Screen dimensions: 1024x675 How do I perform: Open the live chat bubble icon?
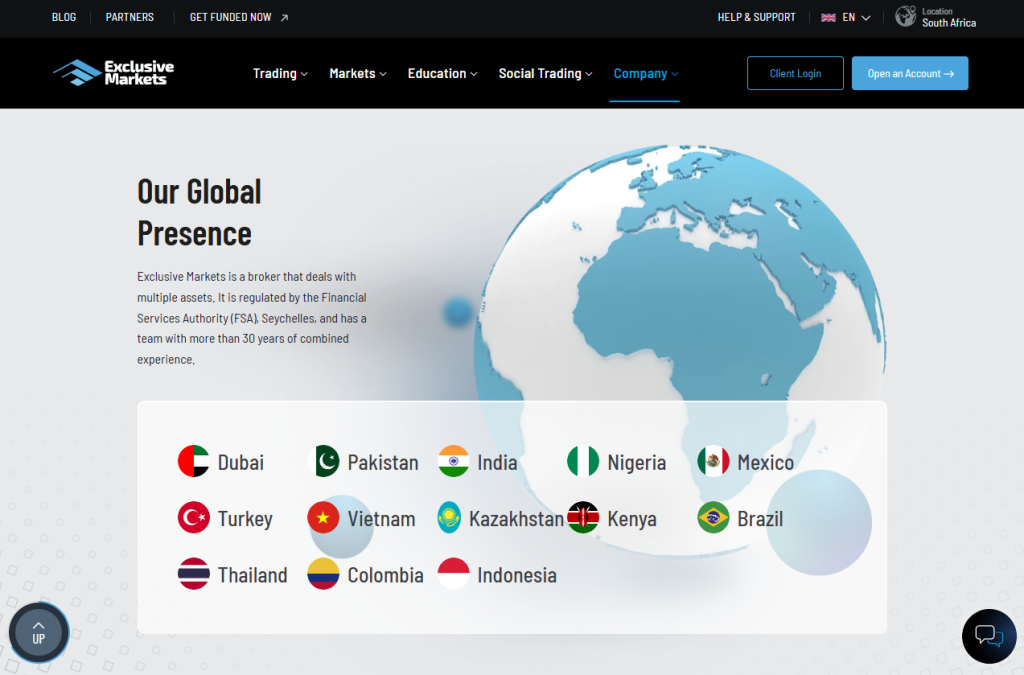pyautogui.click(x=988, y=635)
